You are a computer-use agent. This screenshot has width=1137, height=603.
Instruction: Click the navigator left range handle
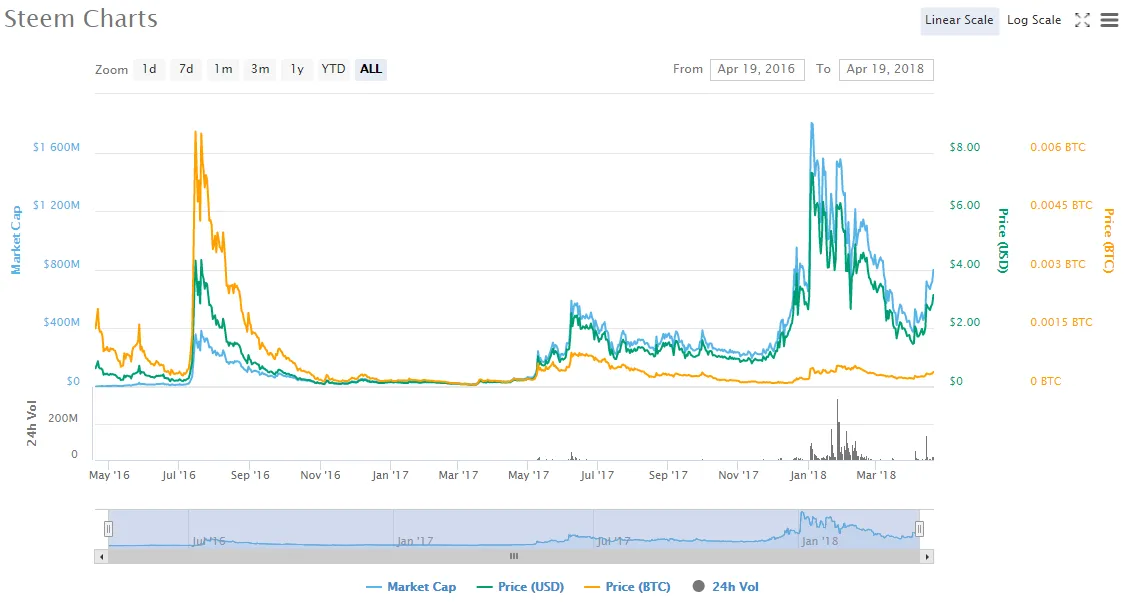(108, 528)
